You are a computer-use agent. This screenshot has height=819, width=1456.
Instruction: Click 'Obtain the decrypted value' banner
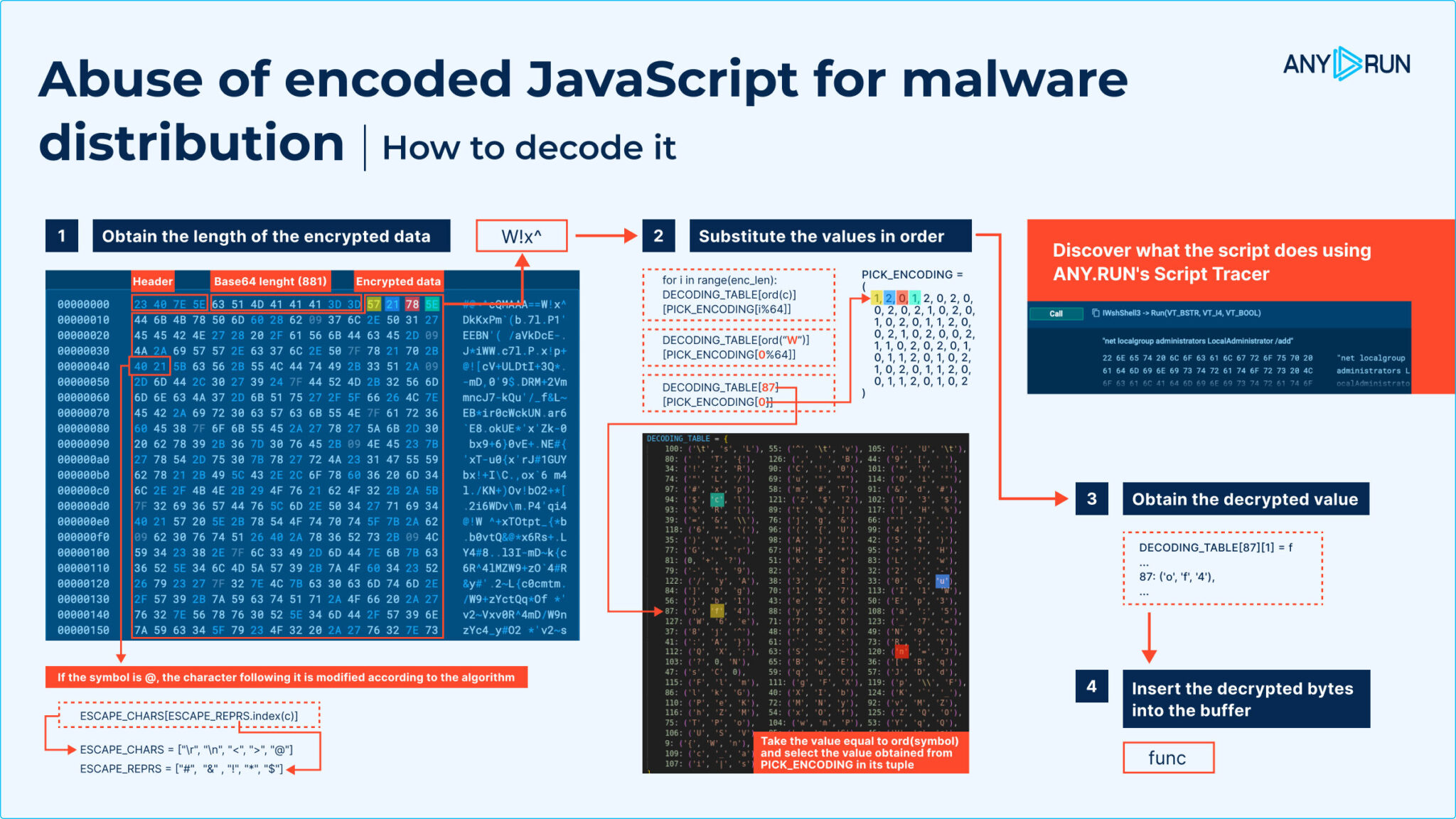1245,499
